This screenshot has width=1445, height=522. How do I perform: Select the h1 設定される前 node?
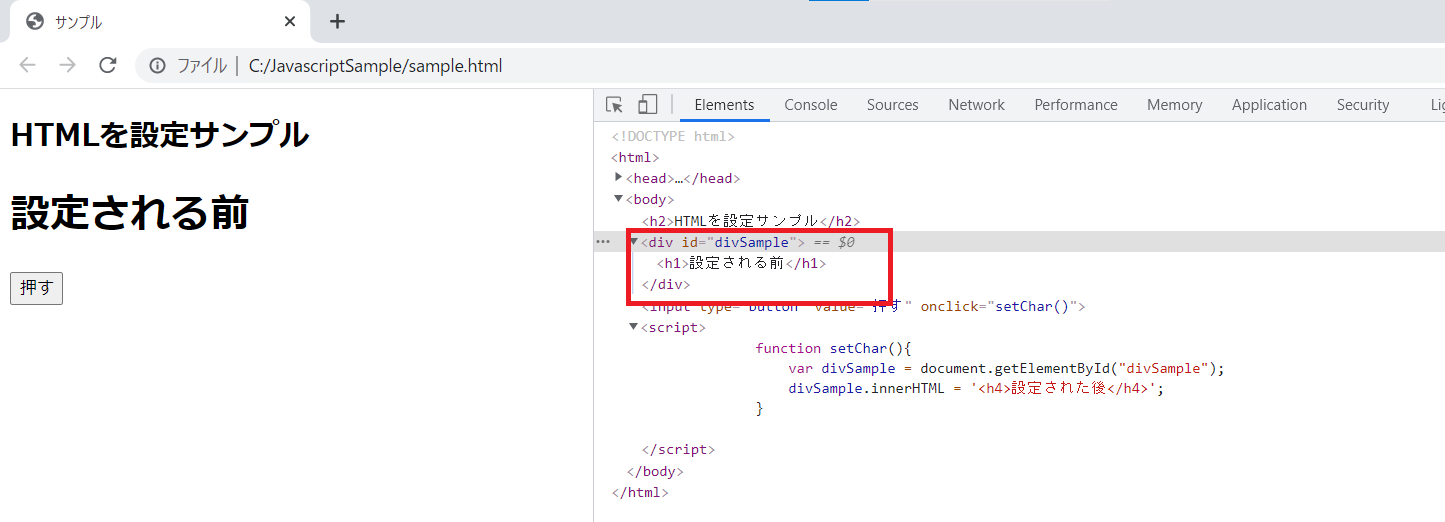(742, 263)
